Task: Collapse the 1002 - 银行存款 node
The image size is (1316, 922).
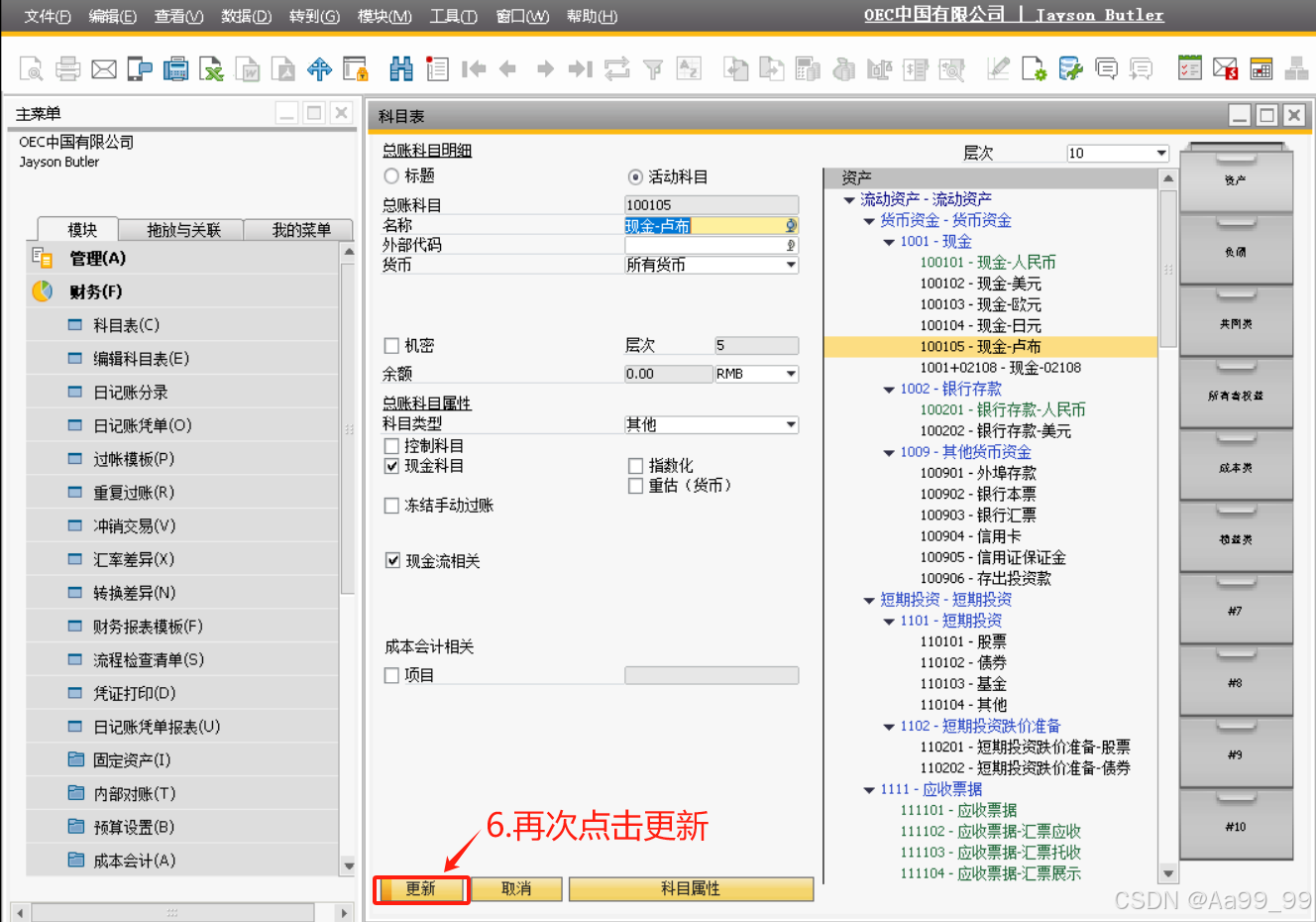Action: pyautogui.click(x=889, y=390)
